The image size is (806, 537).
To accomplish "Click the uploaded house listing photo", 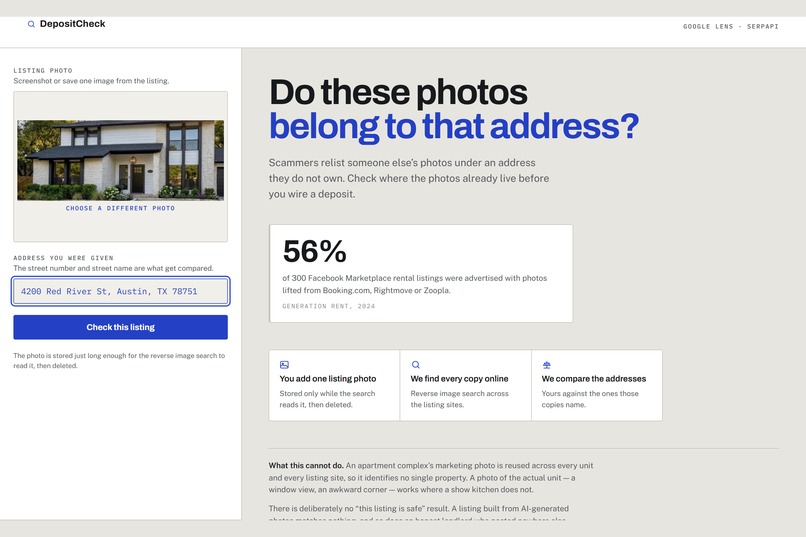I will coord(120,160).
